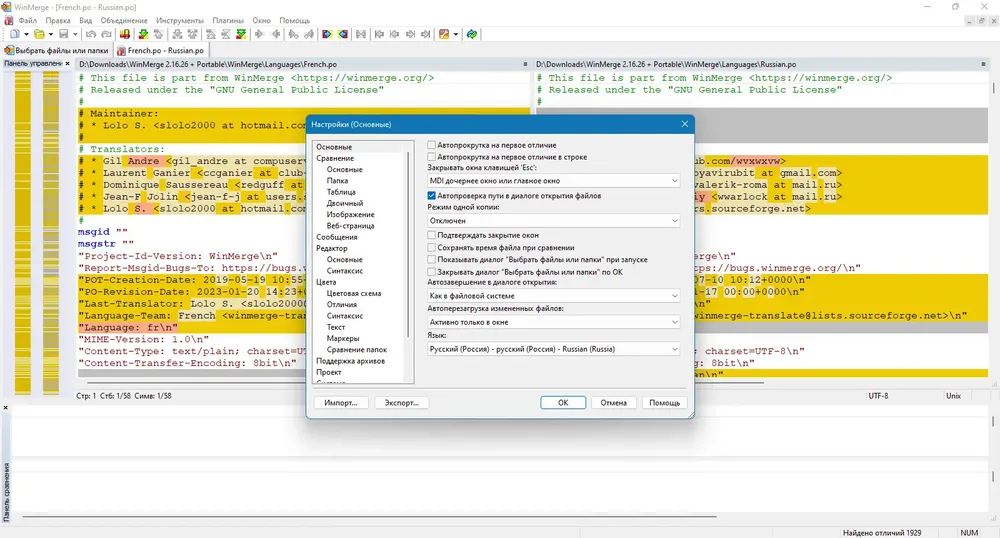This screenshot has height=538, width=1000.
Task: Open the Файл menu
Action: click(27, 20)
